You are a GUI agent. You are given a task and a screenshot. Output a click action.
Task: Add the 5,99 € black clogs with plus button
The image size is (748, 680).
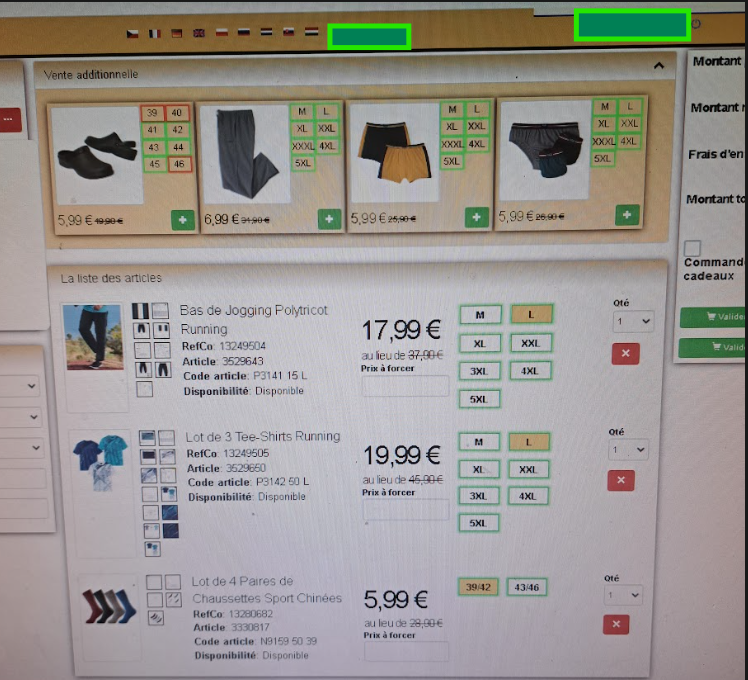[183, 220]
